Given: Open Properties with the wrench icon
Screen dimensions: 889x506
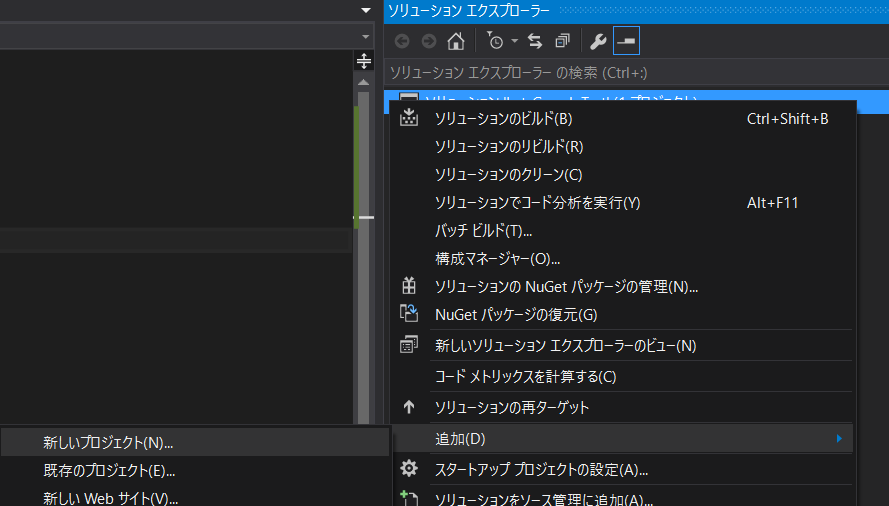Looking at the screenshot, I should (x=598, y=41).
